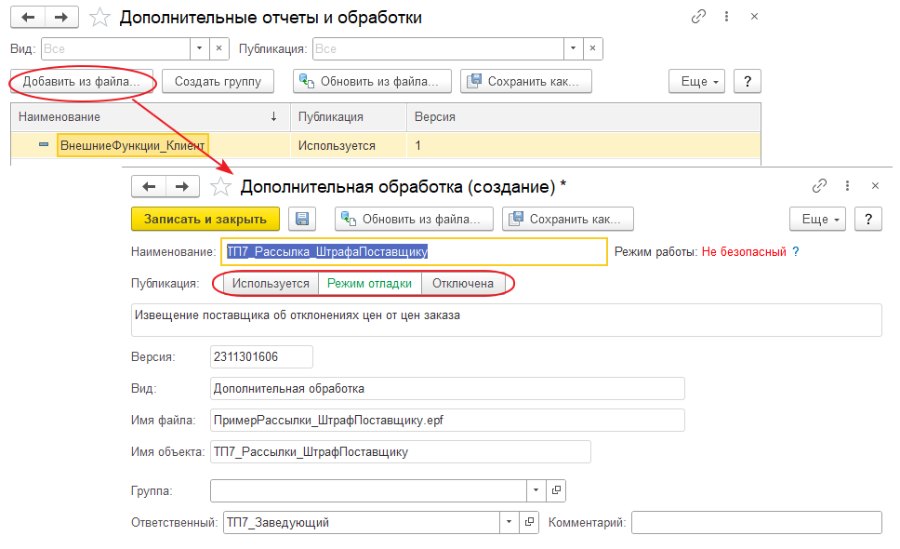
Task: Click the Не безопасный mode link
Action: click(x=744, y=252)
